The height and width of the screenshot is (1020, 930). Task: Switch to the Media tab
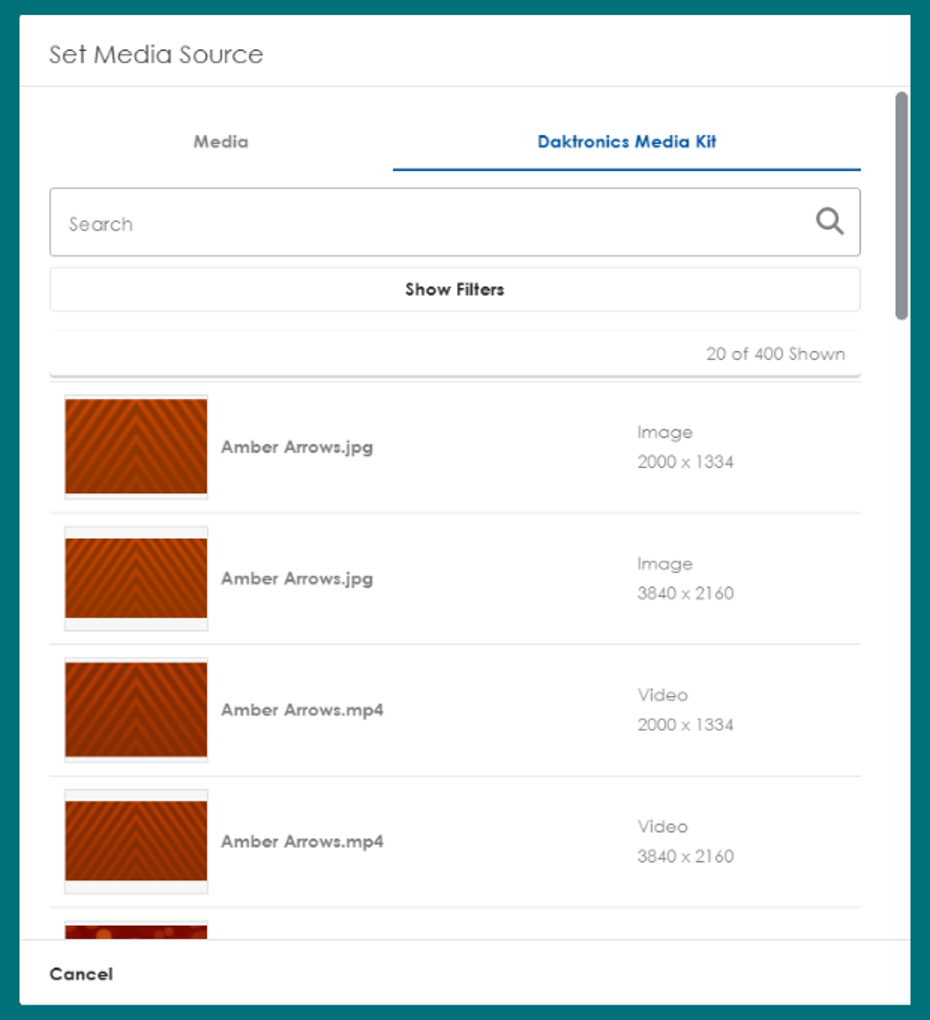coord(221,142)
